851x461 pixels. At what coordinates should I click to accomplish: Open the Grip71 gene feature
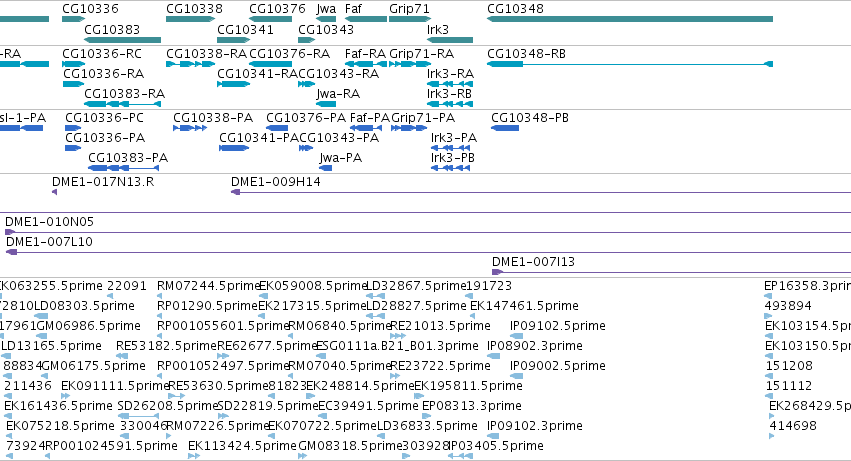pyautogui.click(x=410, y=19)
